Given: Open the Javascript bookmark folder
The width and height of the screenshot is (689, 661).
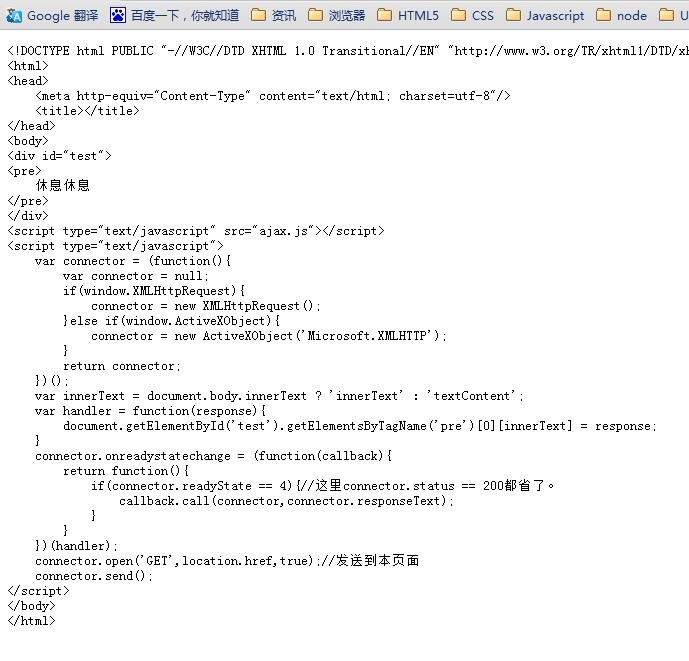Looking at the screenshot, I should click(x=545, y=15).
